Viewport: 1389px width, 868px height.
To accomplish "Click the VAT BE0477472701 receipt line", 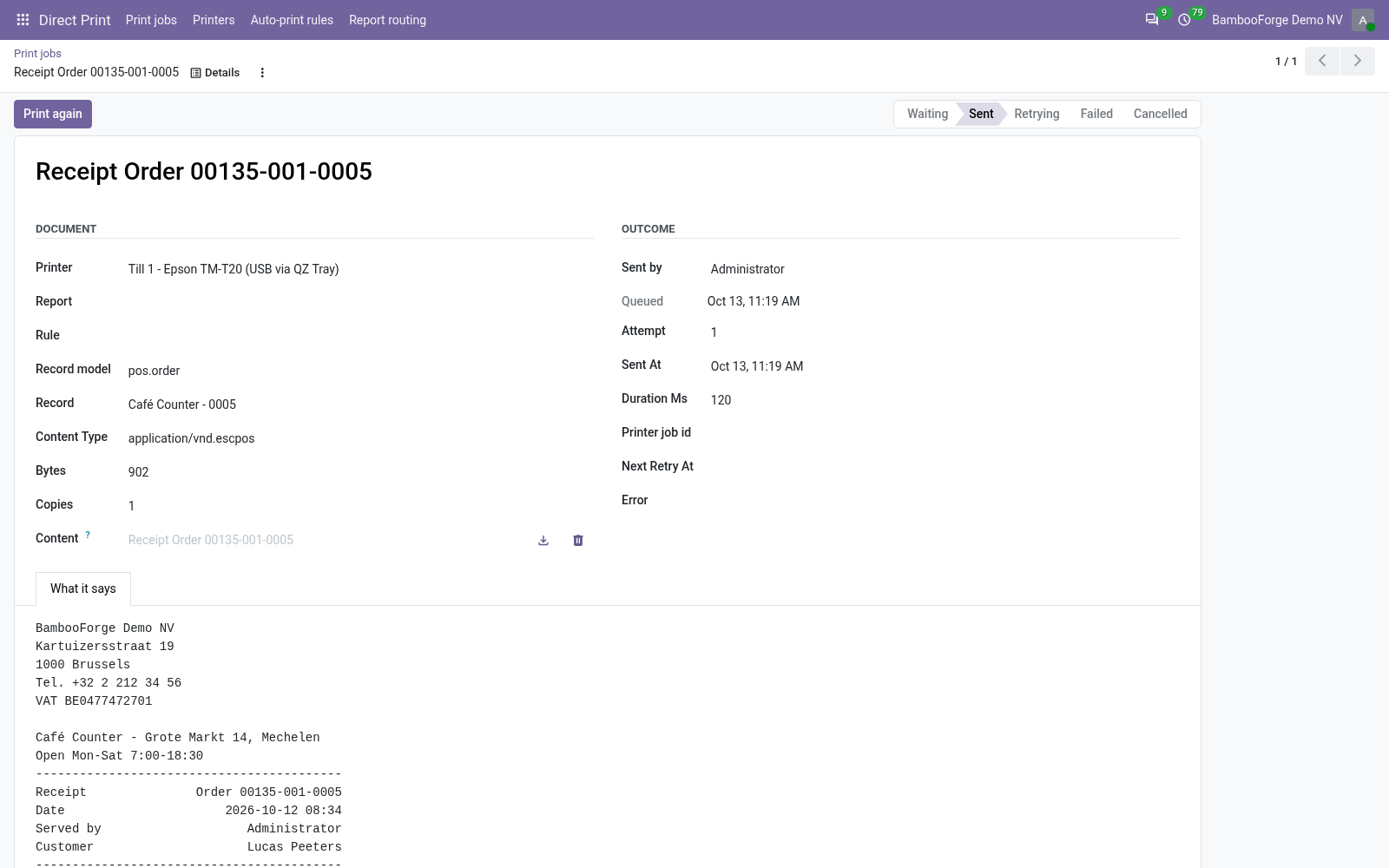I will 94,700.
